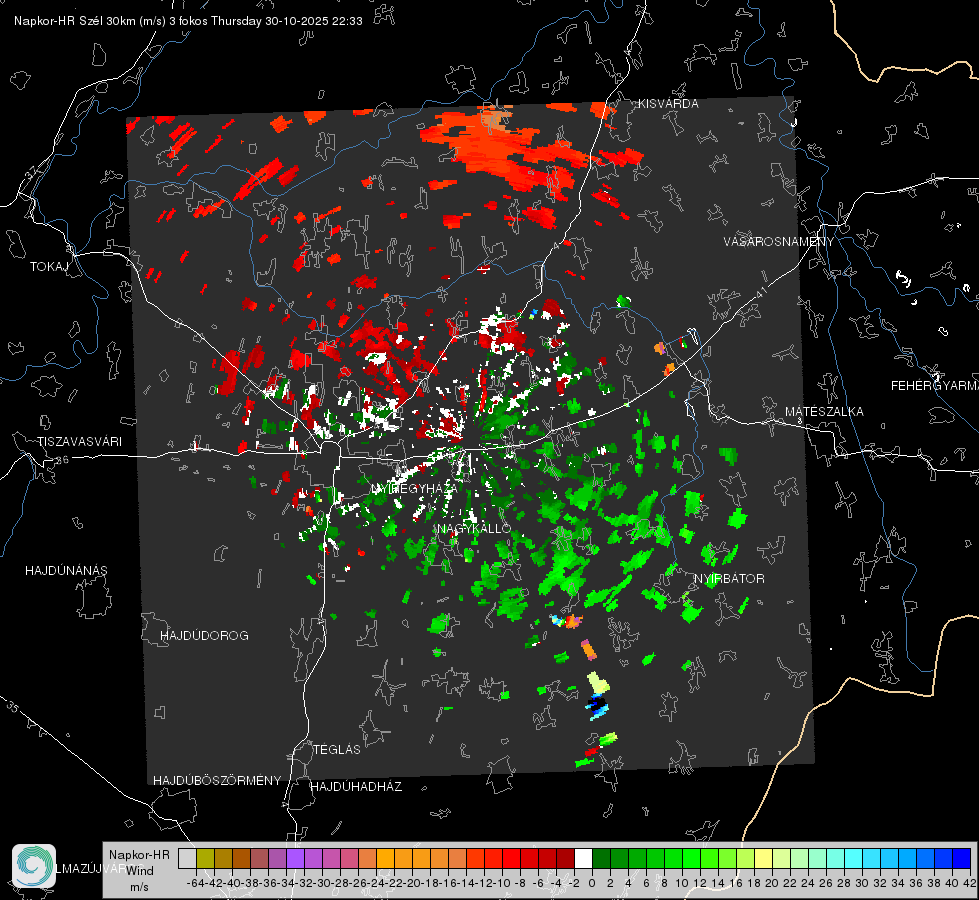Click the TISZAVASVÁRI label
The height and width of the screenshot is (900, 979).
click(x=79, y=442)
